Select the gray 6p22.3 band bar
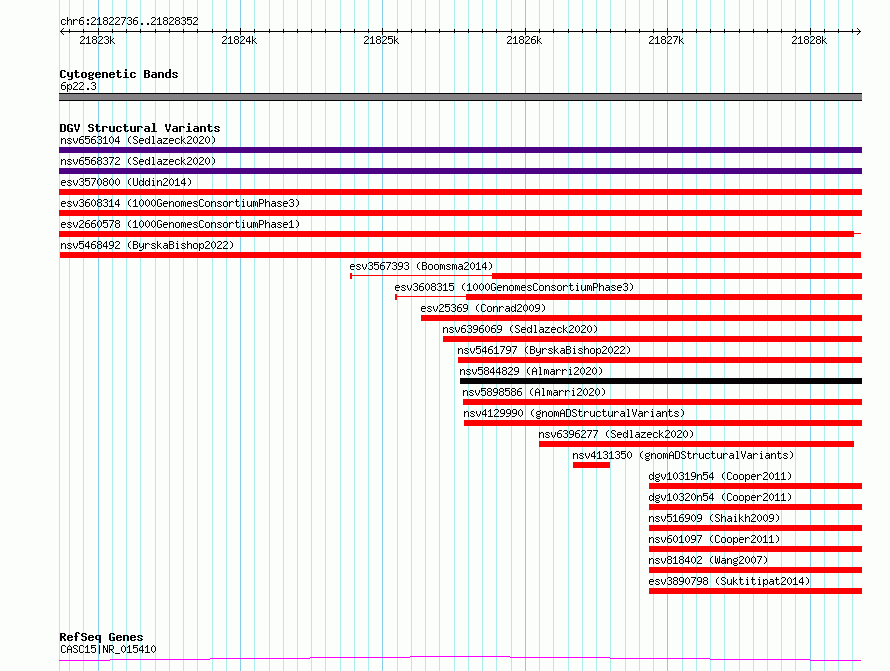The height and width of the screenshot is (671, 890). click(460, 97)
